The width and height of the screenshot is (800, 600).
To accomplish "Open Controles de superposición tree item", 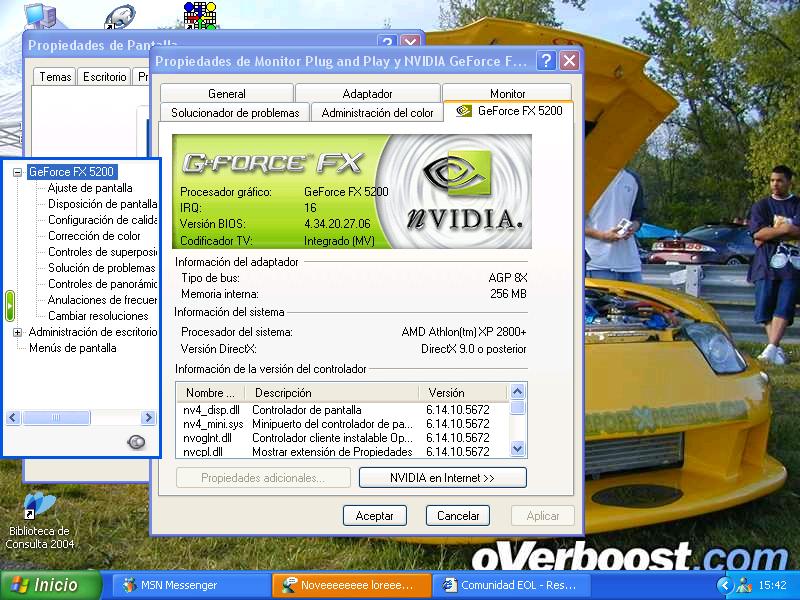I will 103,252.
